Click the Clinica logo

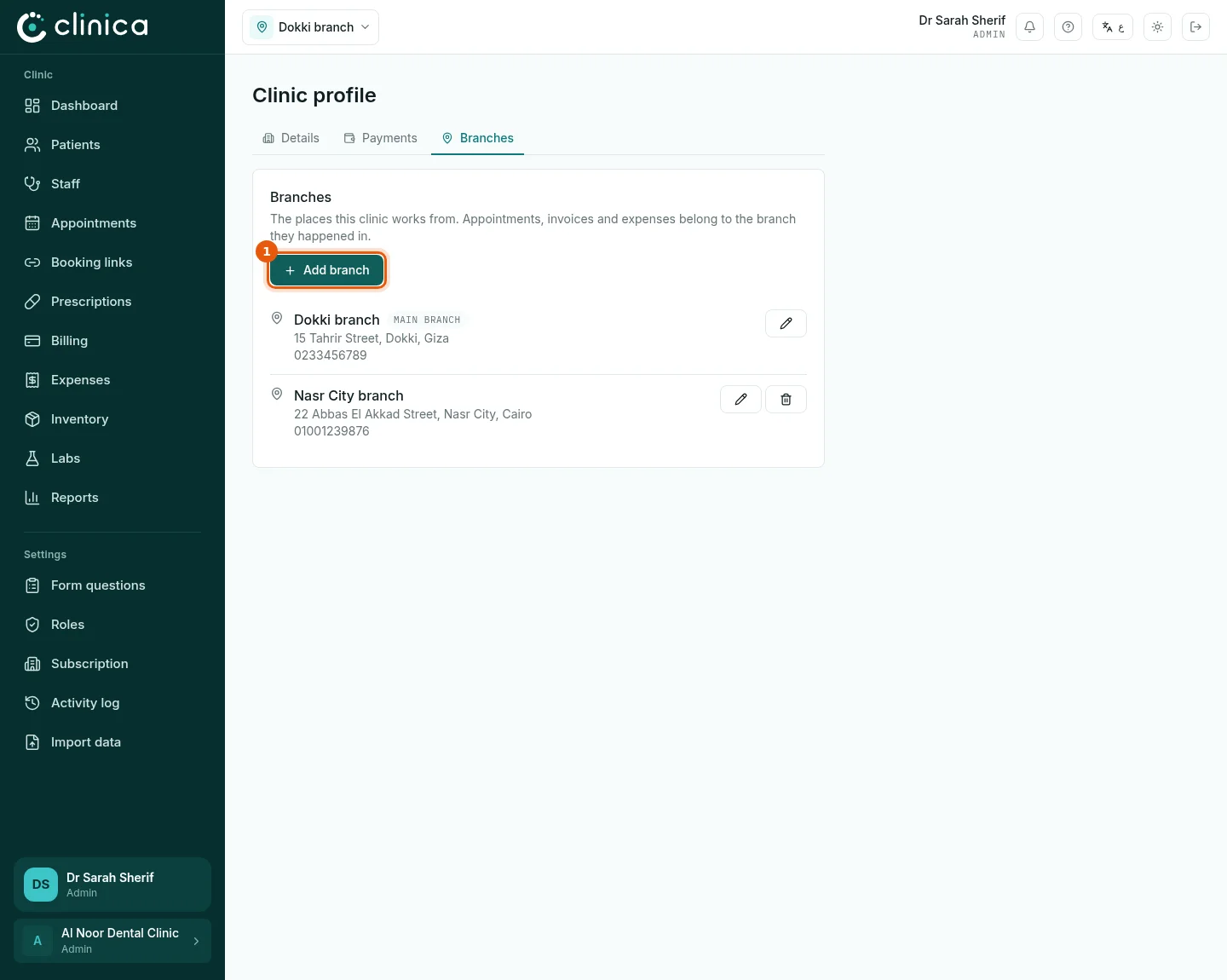tap(83, 26)
